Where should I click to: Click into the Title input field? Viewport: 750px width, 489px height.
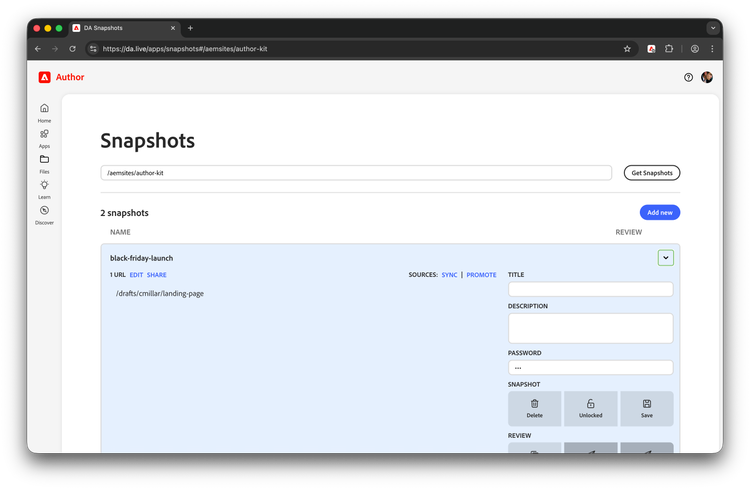click(590, 289)
